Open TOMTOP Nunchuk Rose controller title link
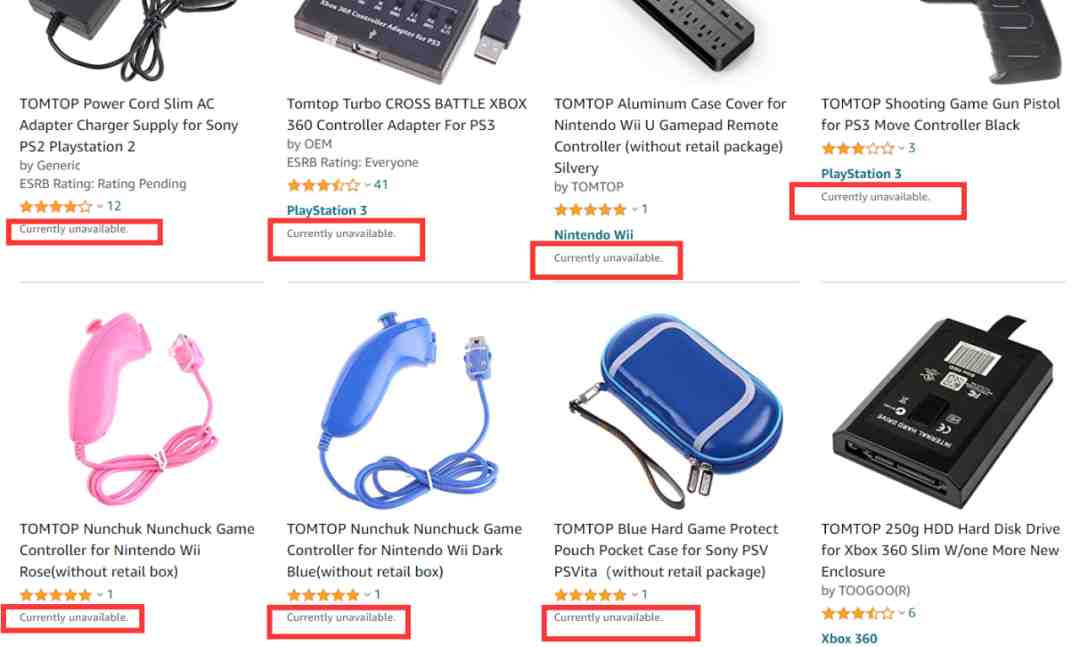The image size is (1080, 647). coord(137,550)
